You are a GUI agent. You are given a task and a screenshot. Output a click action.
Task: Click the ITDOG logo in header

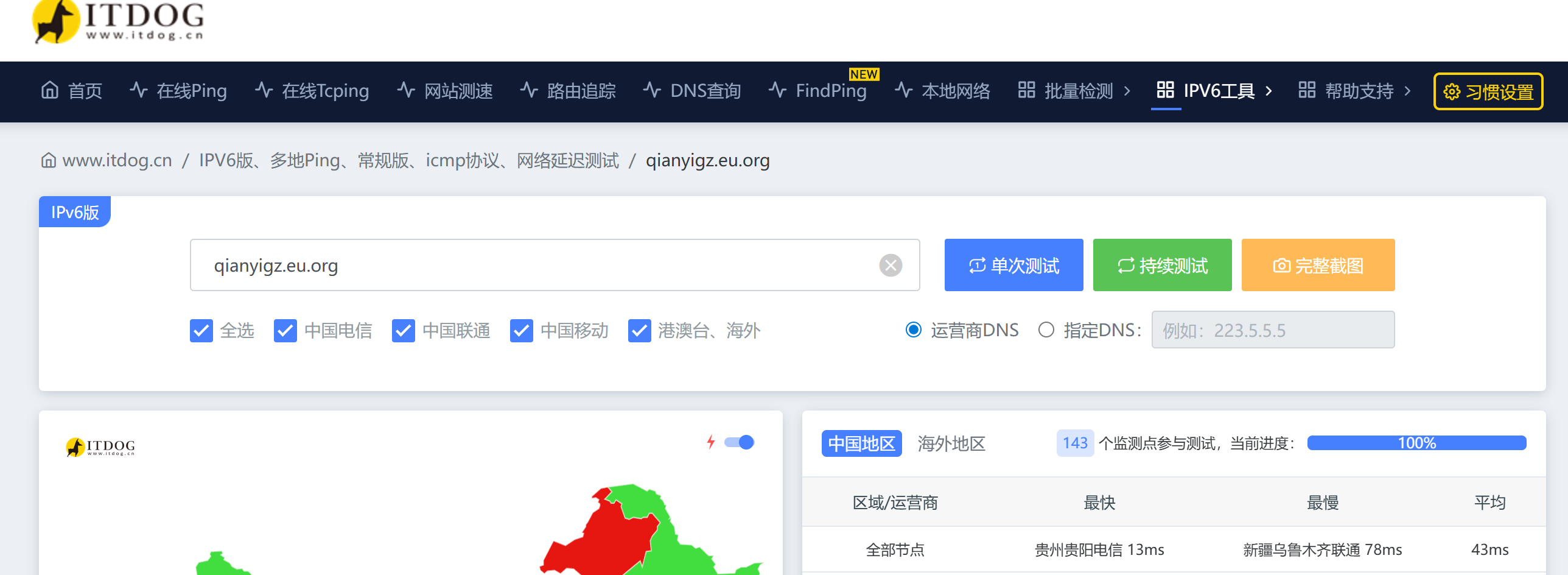[118, 22]
